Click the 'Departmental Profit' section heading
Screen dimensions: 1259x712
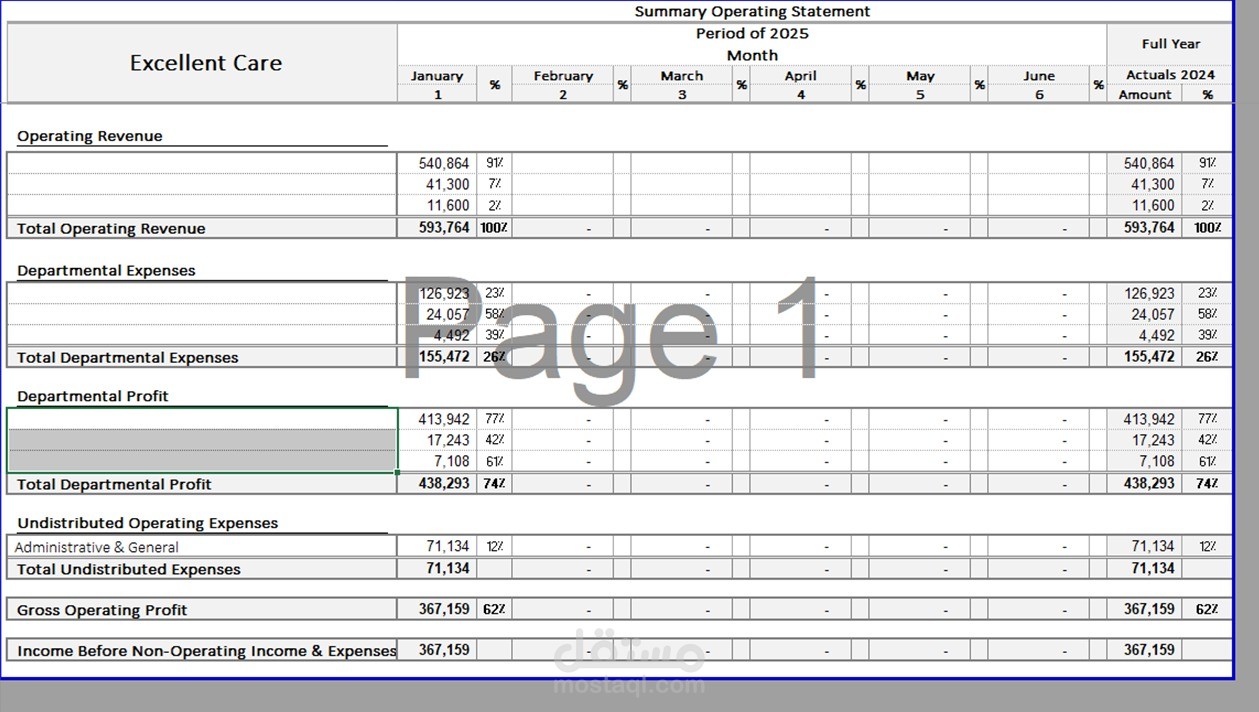[x=93, y=397]
